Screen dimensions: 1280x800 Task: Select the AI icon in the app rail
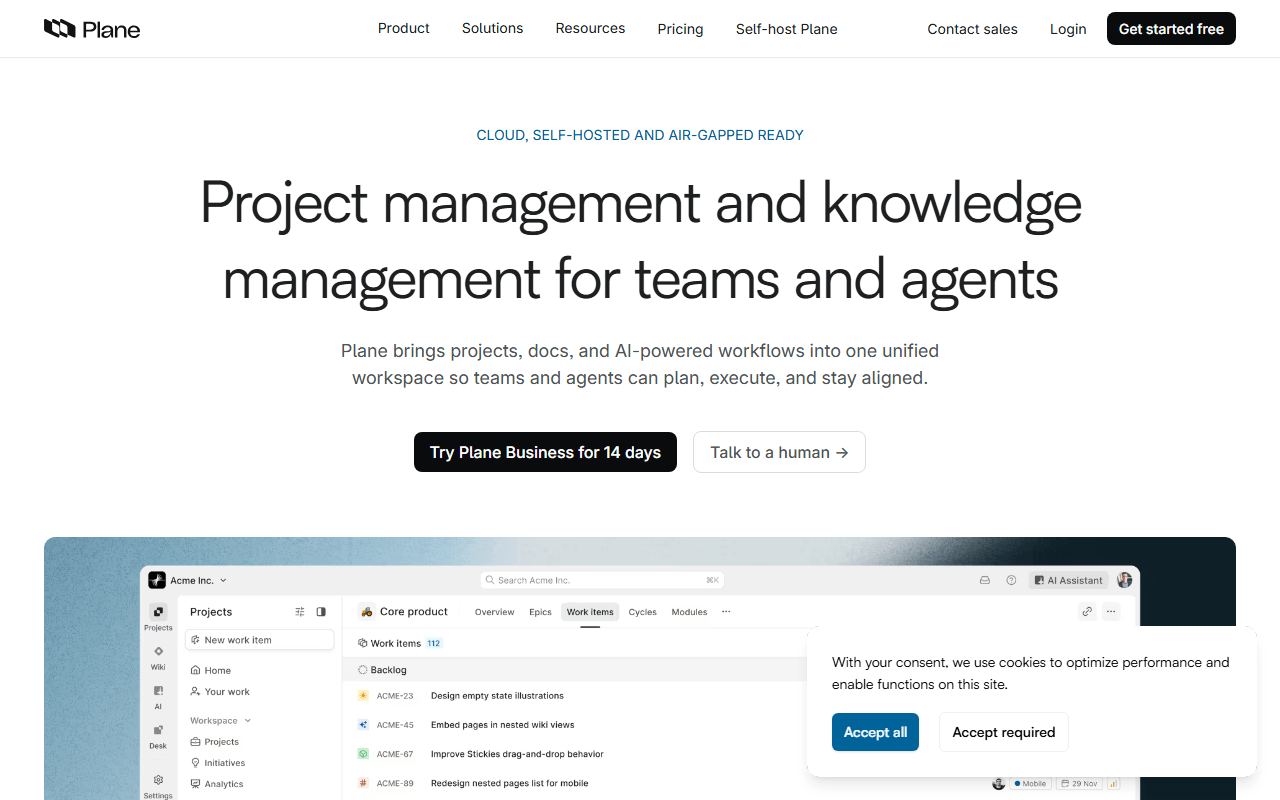(x=158, y=690)
